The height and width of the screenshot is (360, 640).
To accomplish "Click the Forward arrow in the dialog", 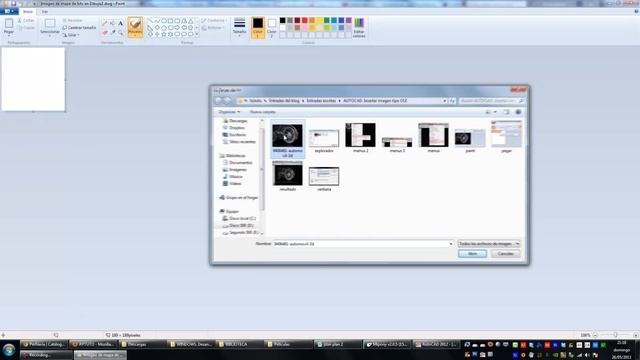I will (x=227, y=100).
